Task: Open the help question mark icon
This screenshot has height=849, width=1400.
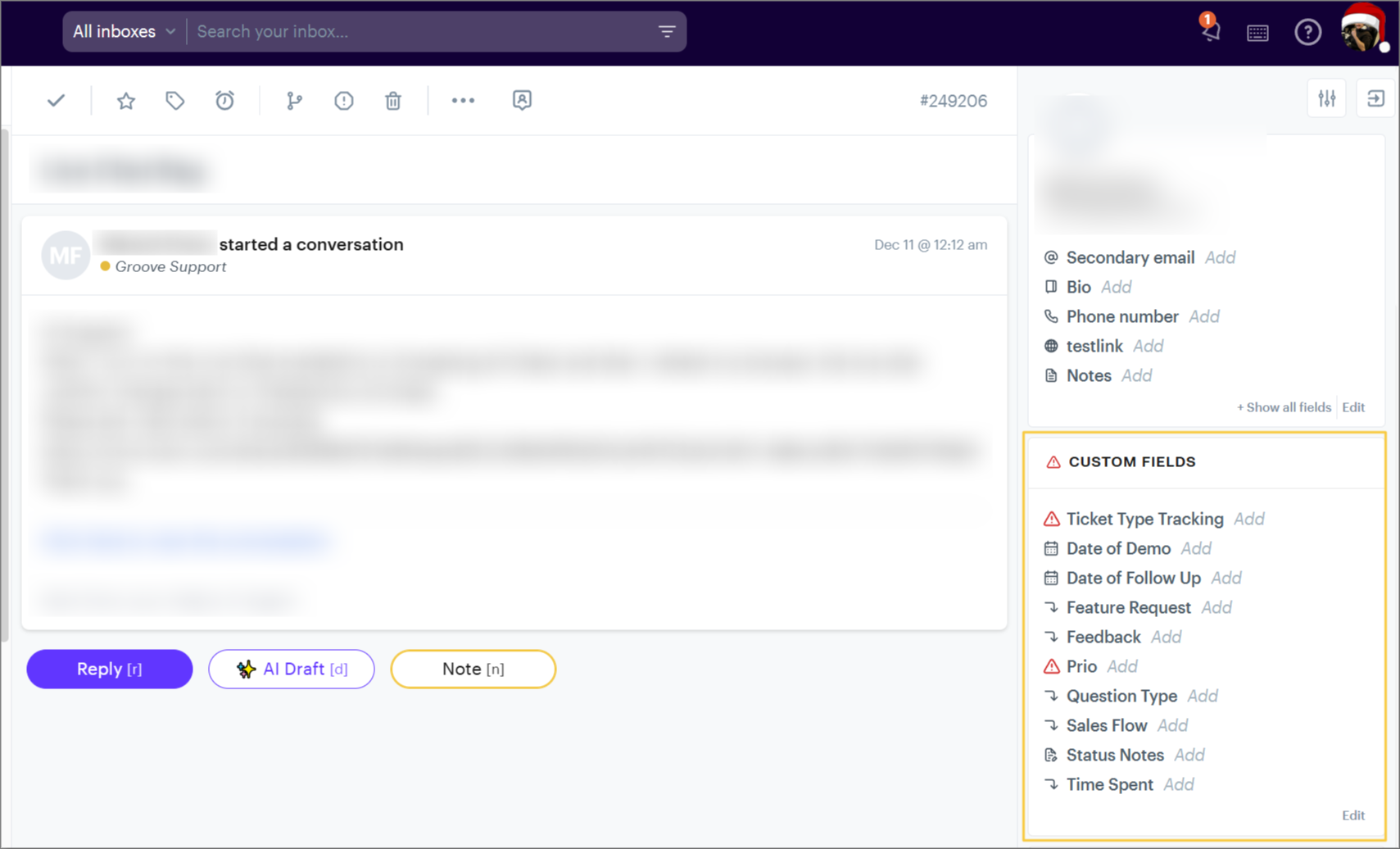Action: (x=1307, y=32)
